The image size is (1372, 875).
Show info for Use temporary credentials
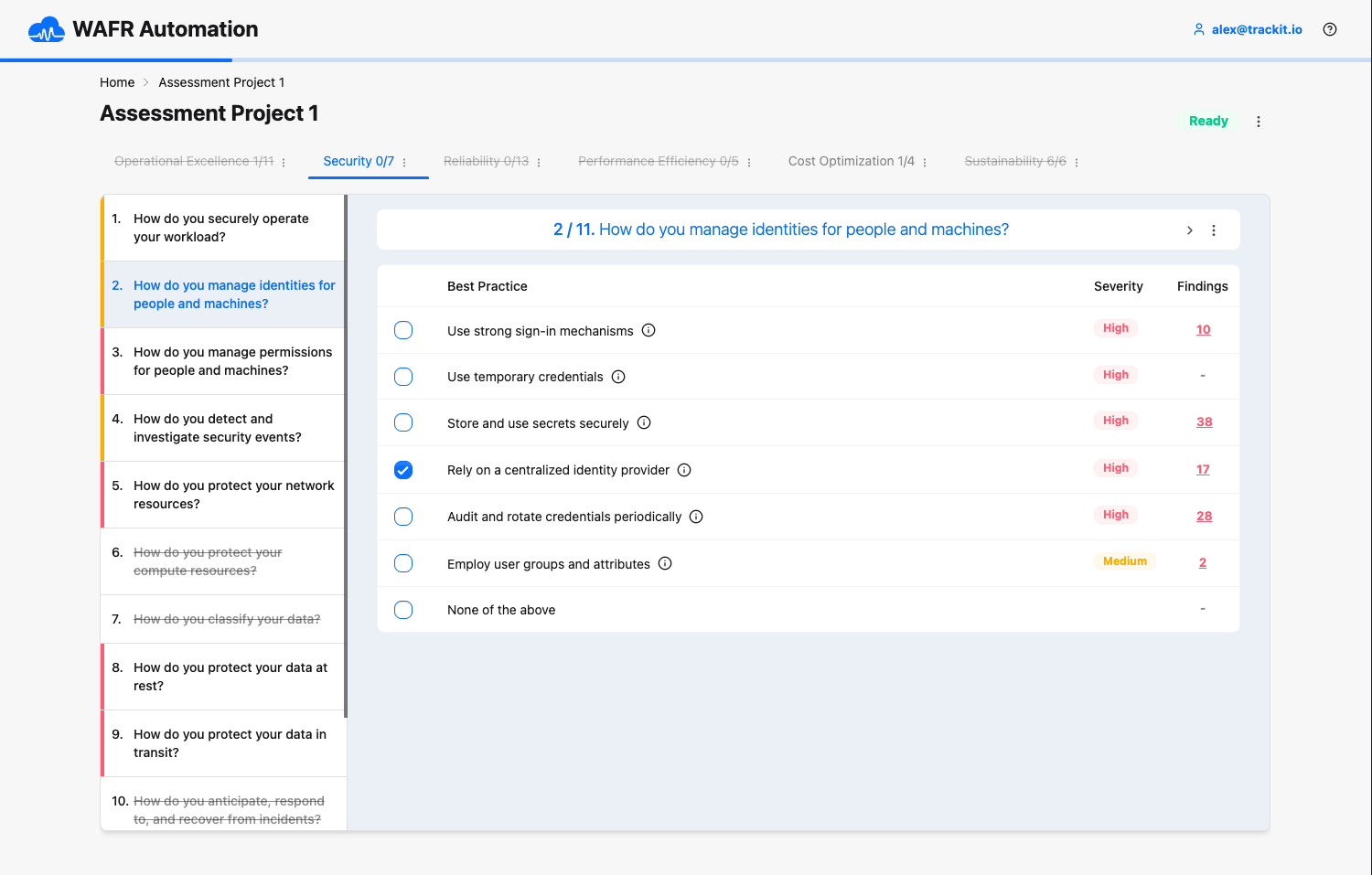coord(618,377)
